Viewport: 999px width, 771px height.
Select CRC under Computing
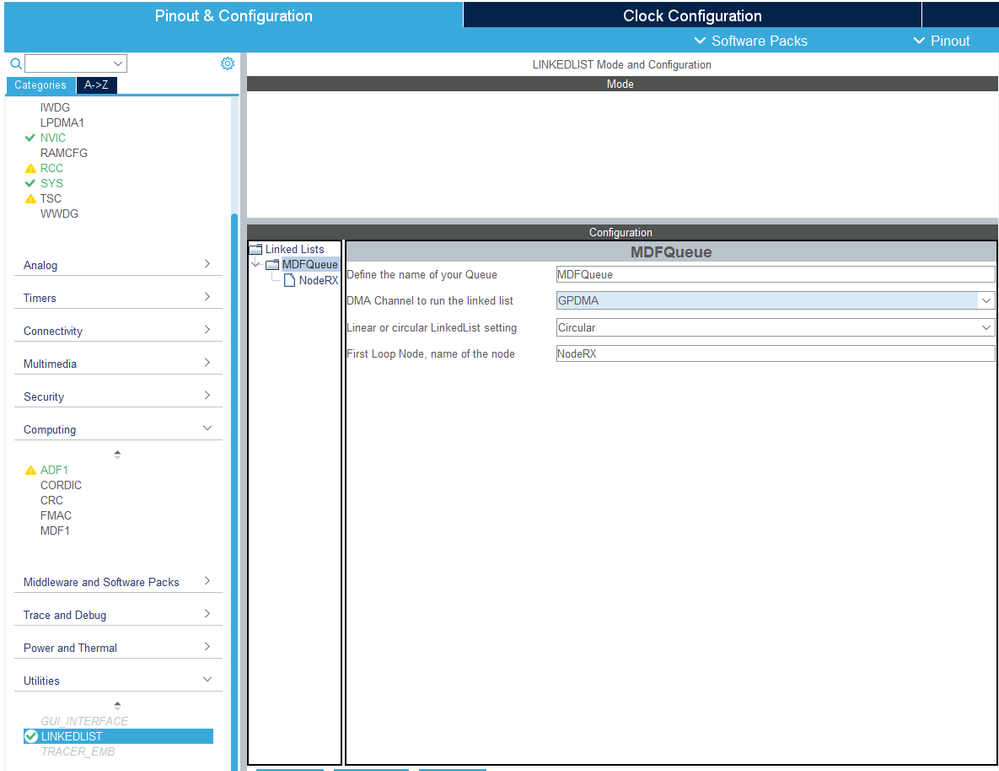[52, 501]
